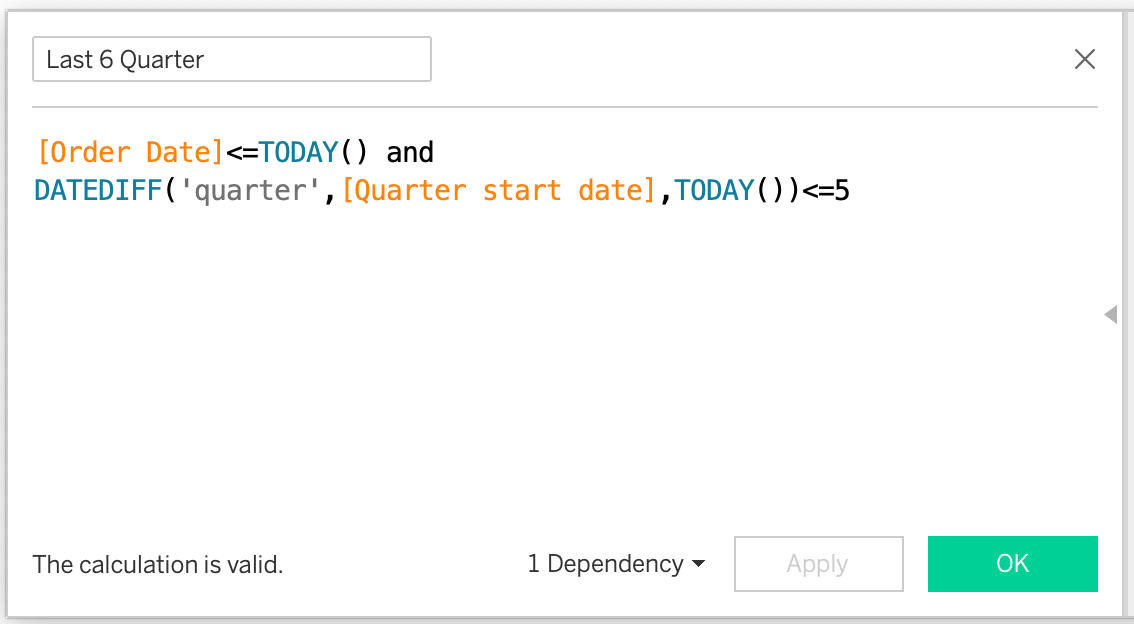Open the 1 Dependency dropdown
Image resolution: width=1134 pixels, height=624 pixels.
click(615, 564)
